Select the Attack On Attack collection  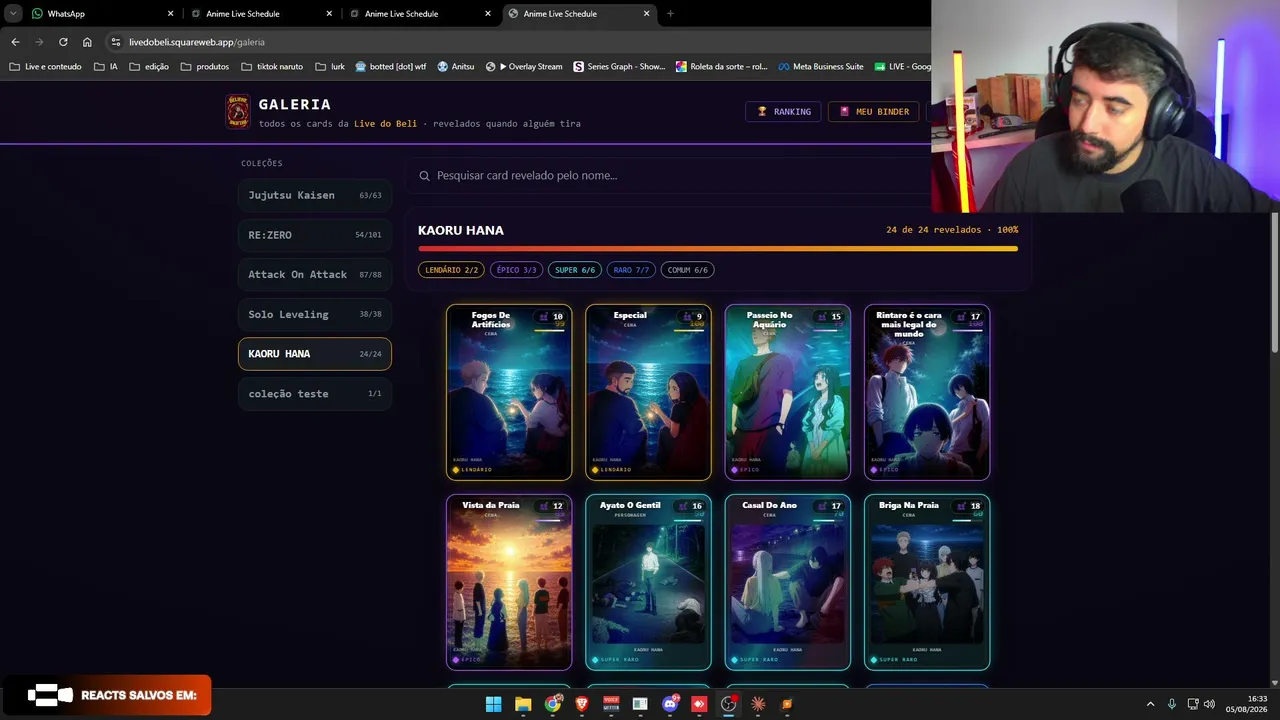click(x=315, y=274)
